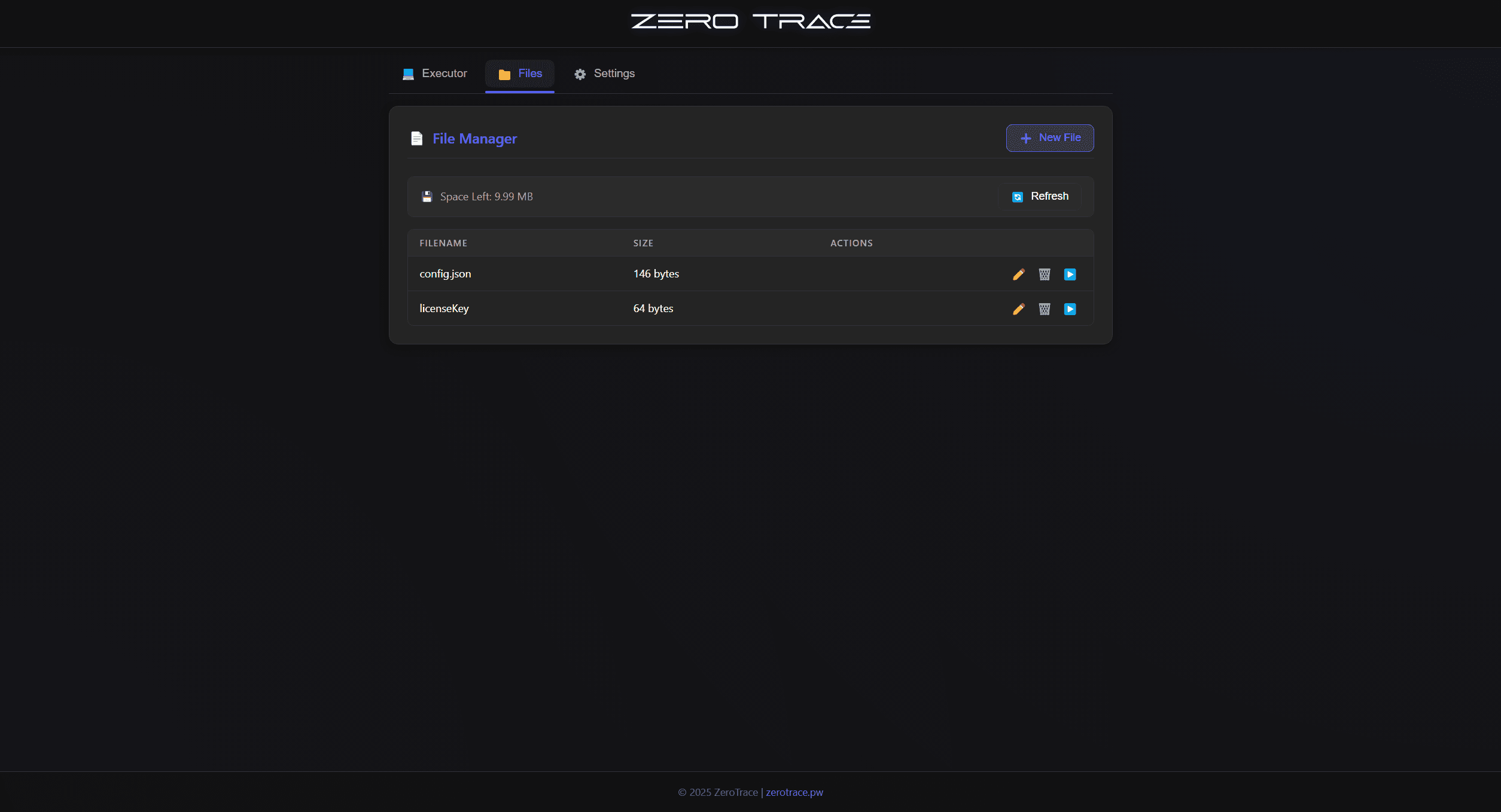Screen dimensions: 1501x812
Task: Click the Zero Trace logo
Action: (x=751, y=22)
